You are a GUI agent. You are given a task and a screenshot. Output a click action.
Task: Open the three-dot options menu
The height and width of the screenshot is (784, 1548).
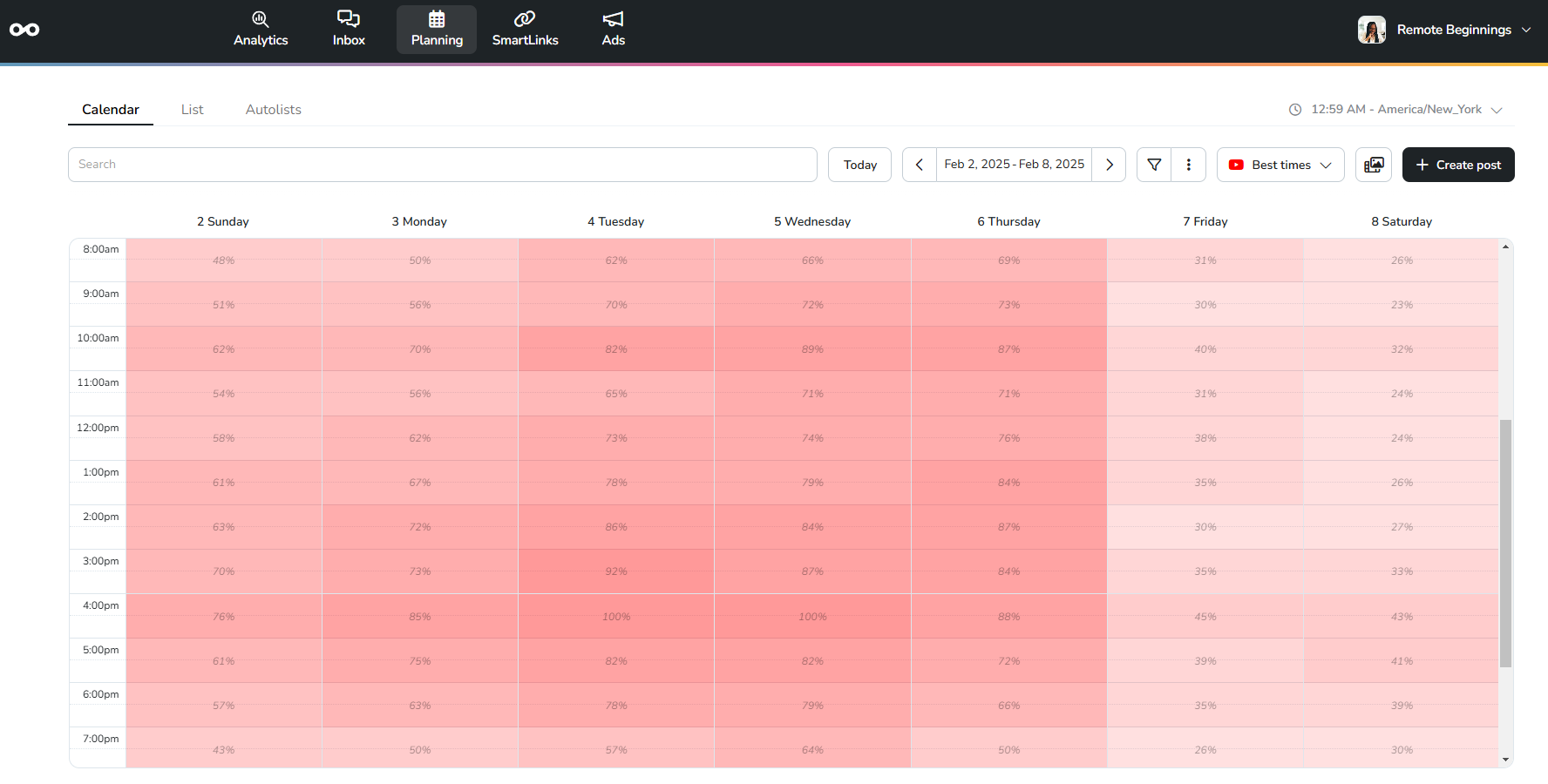tap(1188, 165)
